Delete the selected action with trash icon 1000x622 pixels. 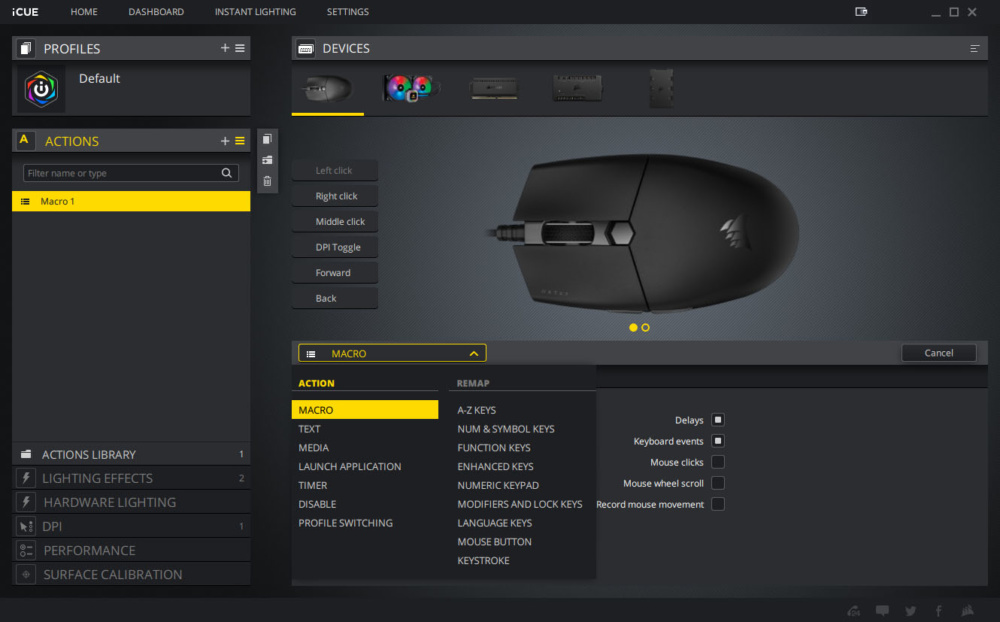(x=267, y=181)
